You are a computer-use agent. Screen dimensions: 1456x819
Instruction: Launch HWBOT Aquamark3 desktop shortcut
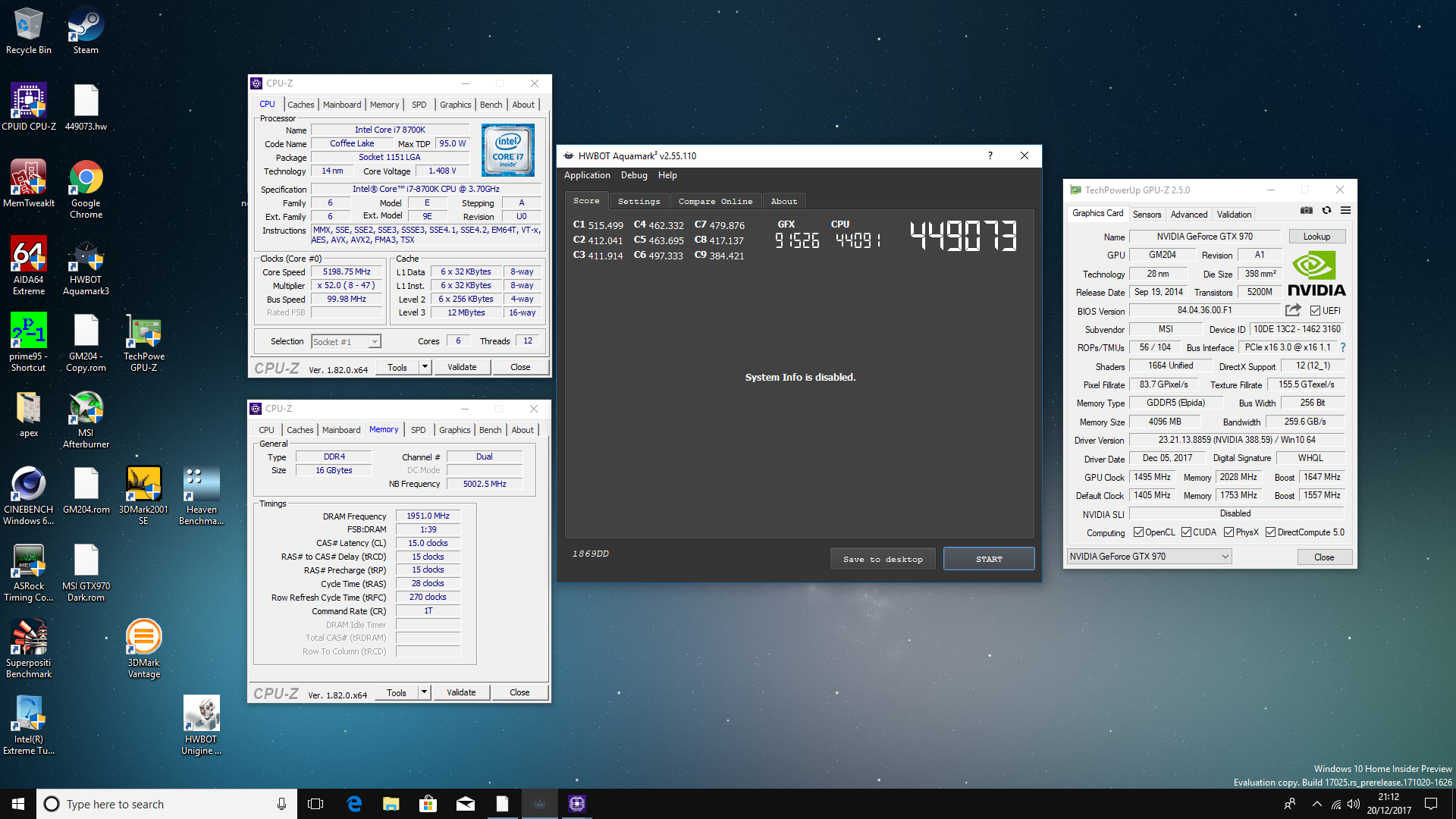(x=86, y=265)
